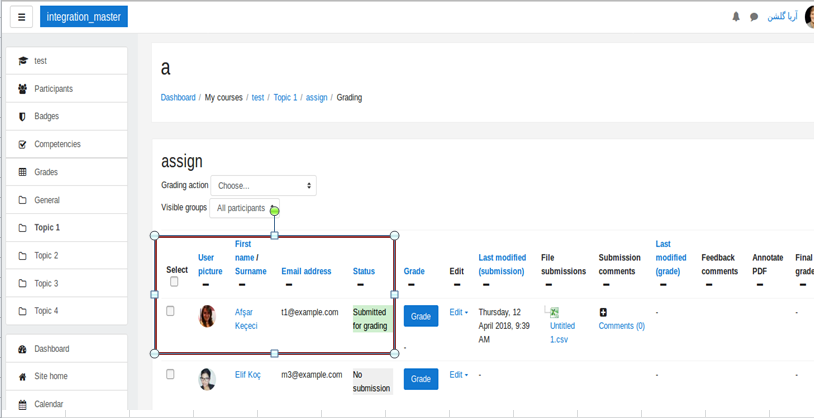Open Elif Koç profile name link
This screenshot has height=418, width=814.
pos(248,375)
